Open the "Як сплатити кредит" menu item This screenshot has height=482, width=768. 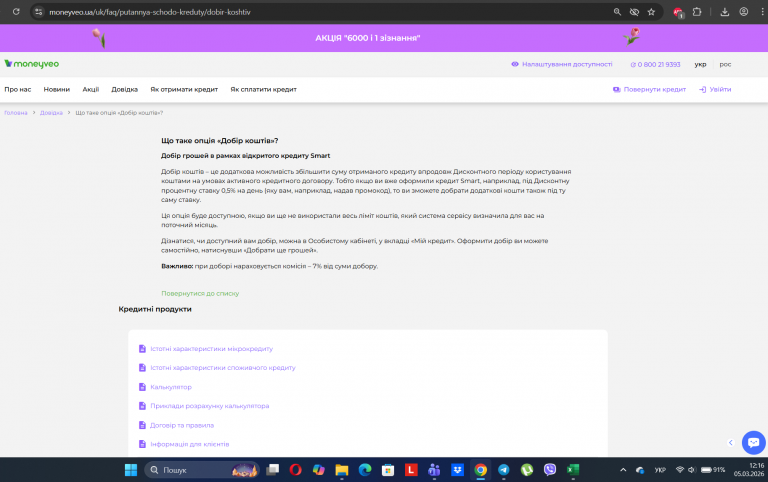(x=264, y=89)
